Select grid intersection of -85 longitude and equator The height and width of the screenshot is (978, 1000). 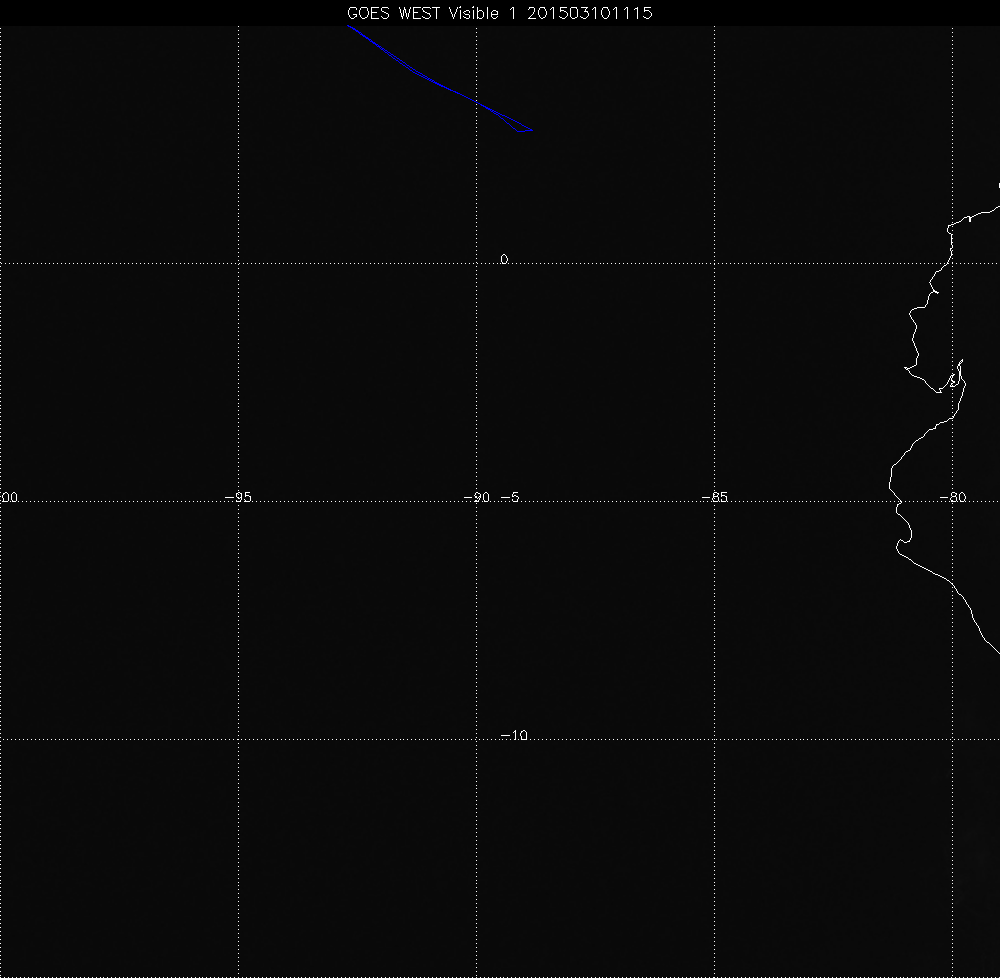pyautogui.click(x=714, y=263)
